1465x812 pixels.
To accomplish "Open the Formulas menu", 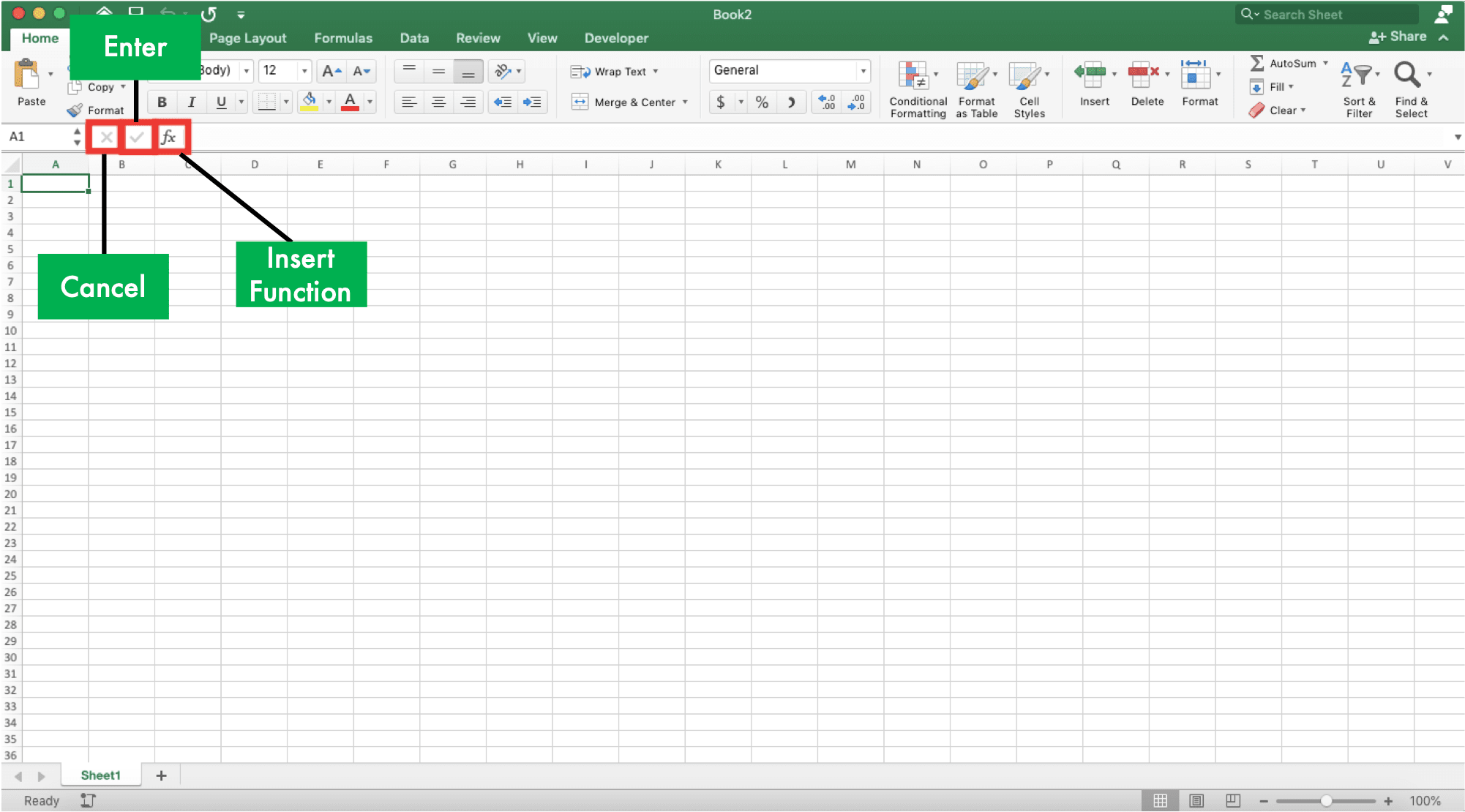I will tap(344, 38).
